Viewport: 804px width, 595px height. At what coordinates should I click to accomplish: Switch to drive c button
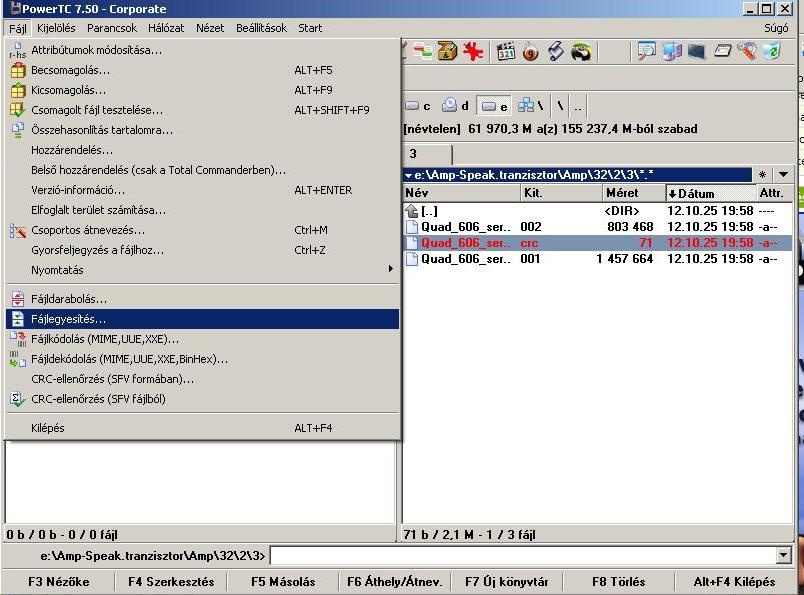(x=418, y=106)
